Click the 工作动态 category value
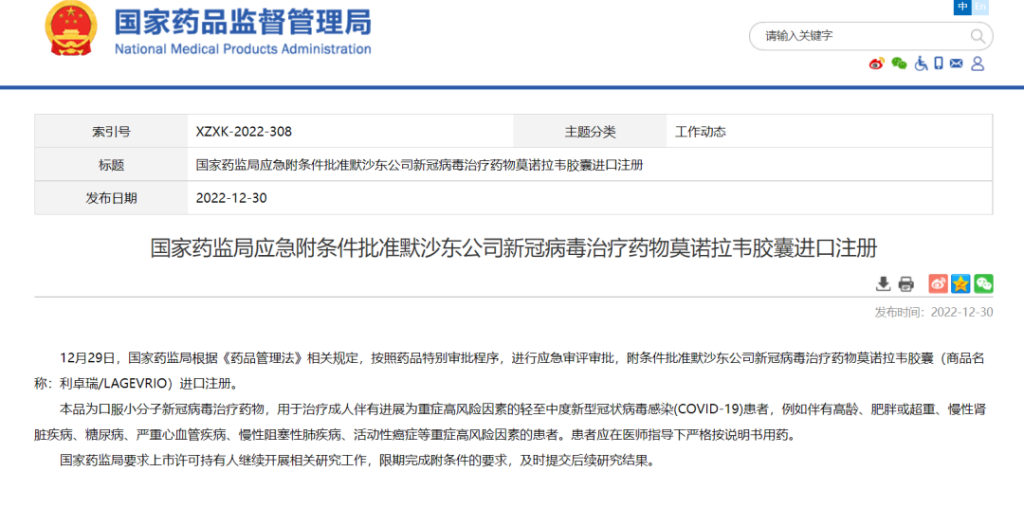 pyautogui.click(x=700, y=131)
